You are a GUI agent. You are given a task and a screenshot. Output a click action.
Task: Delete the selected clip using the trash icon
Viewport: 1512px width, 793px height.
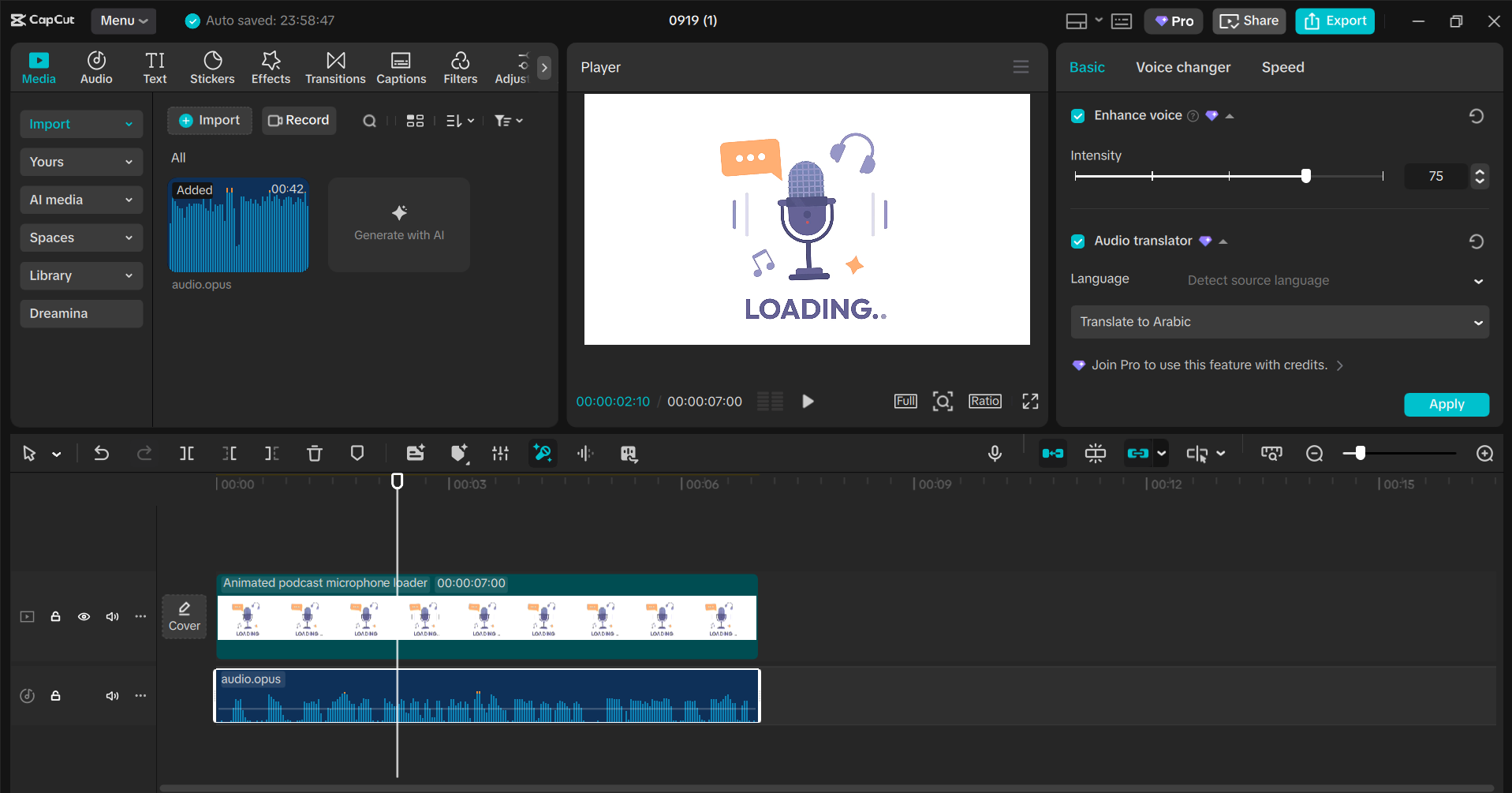pos(314,453)
